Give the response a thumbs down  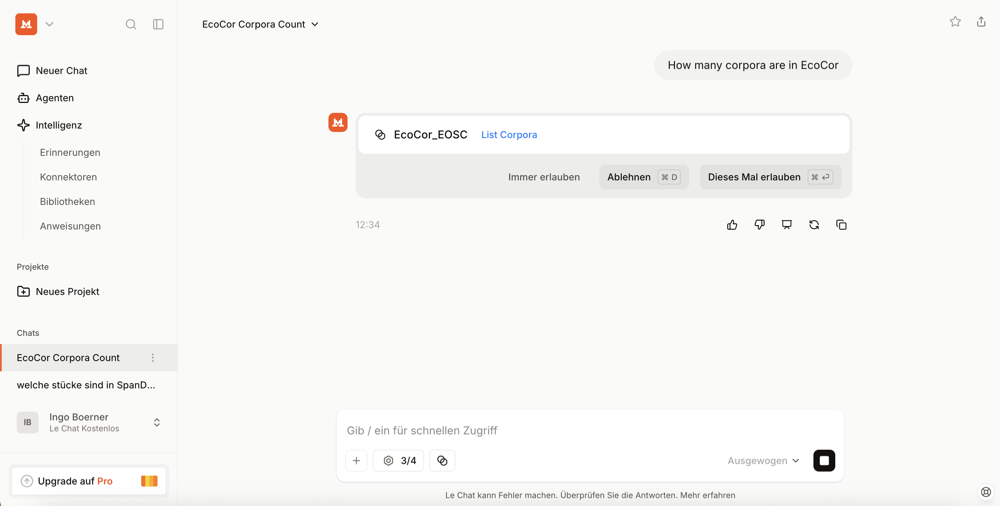pyautogui.click(x=760, y=225)
